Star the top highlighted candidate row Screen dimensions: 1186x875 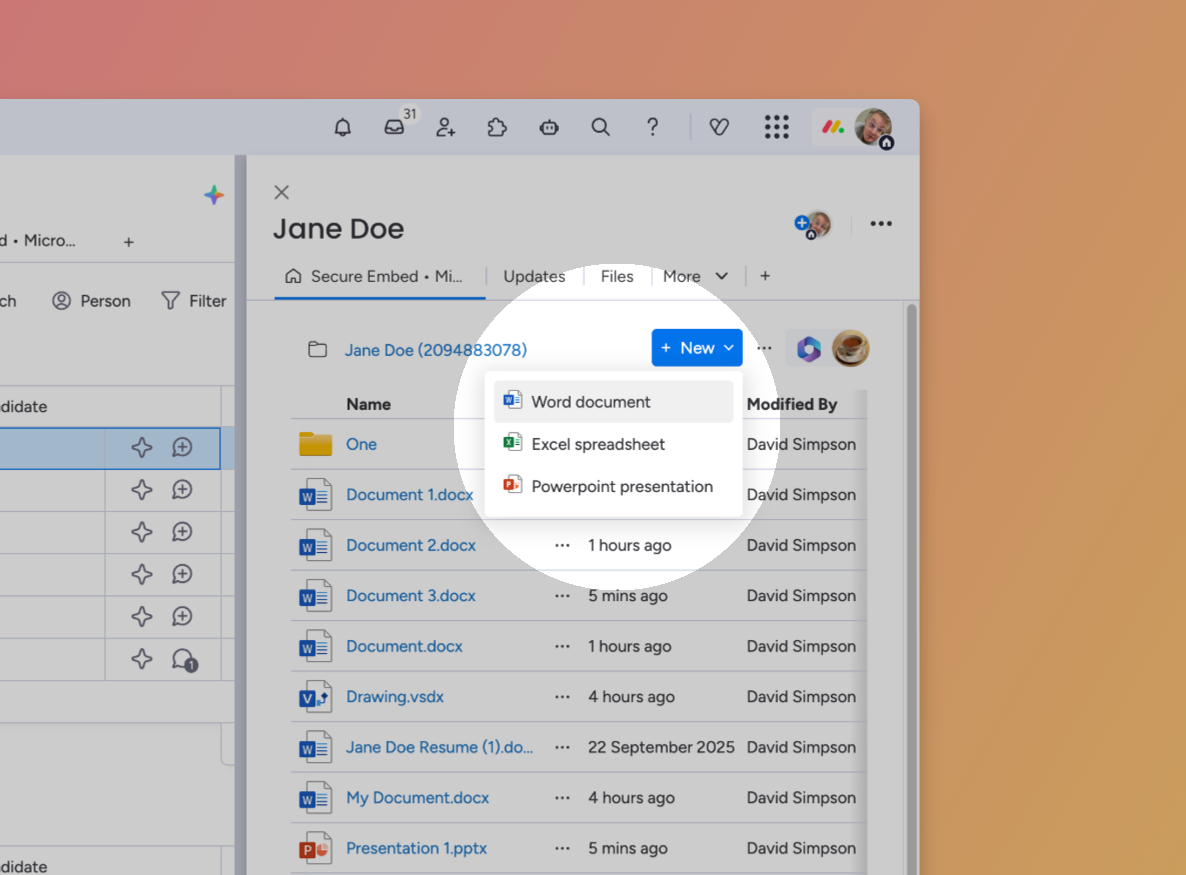[x=141, y=448]
